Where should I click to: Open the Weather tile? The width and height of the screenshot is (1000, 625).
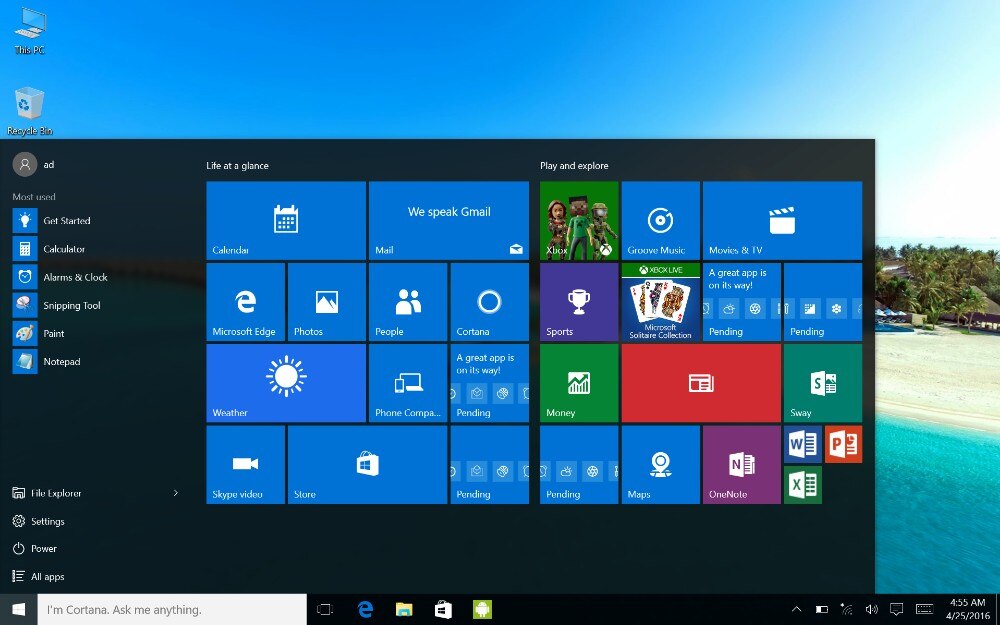pyautogui.click(x=286, y=383)
